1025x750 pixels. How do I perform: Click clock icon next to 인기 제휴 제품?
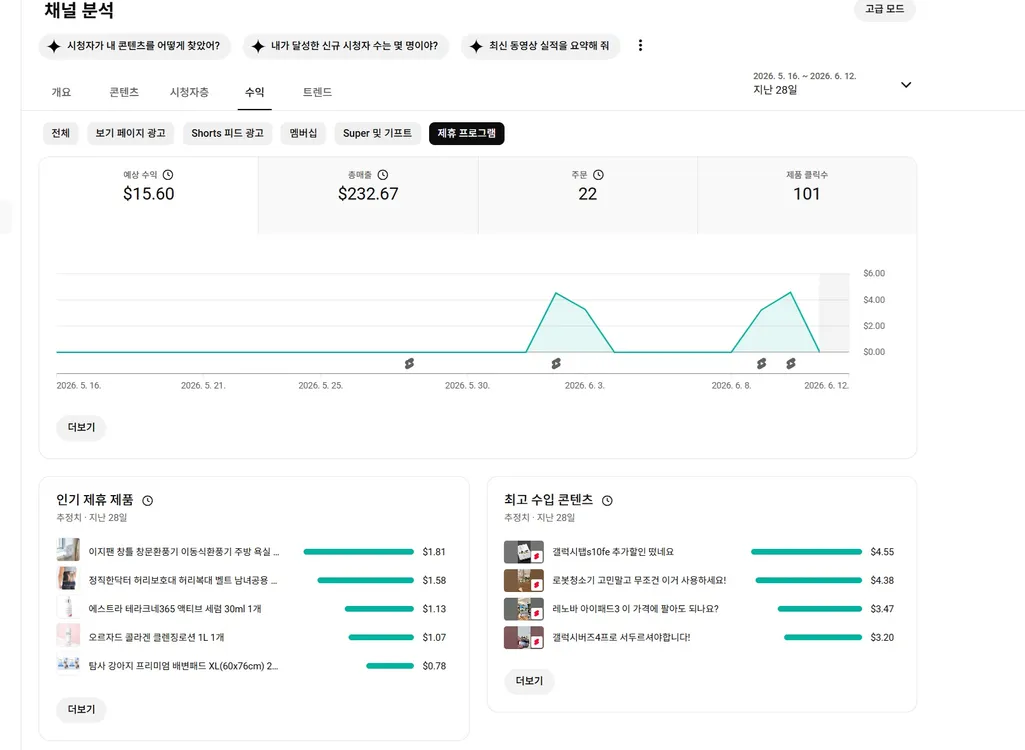tap(148, 500)
